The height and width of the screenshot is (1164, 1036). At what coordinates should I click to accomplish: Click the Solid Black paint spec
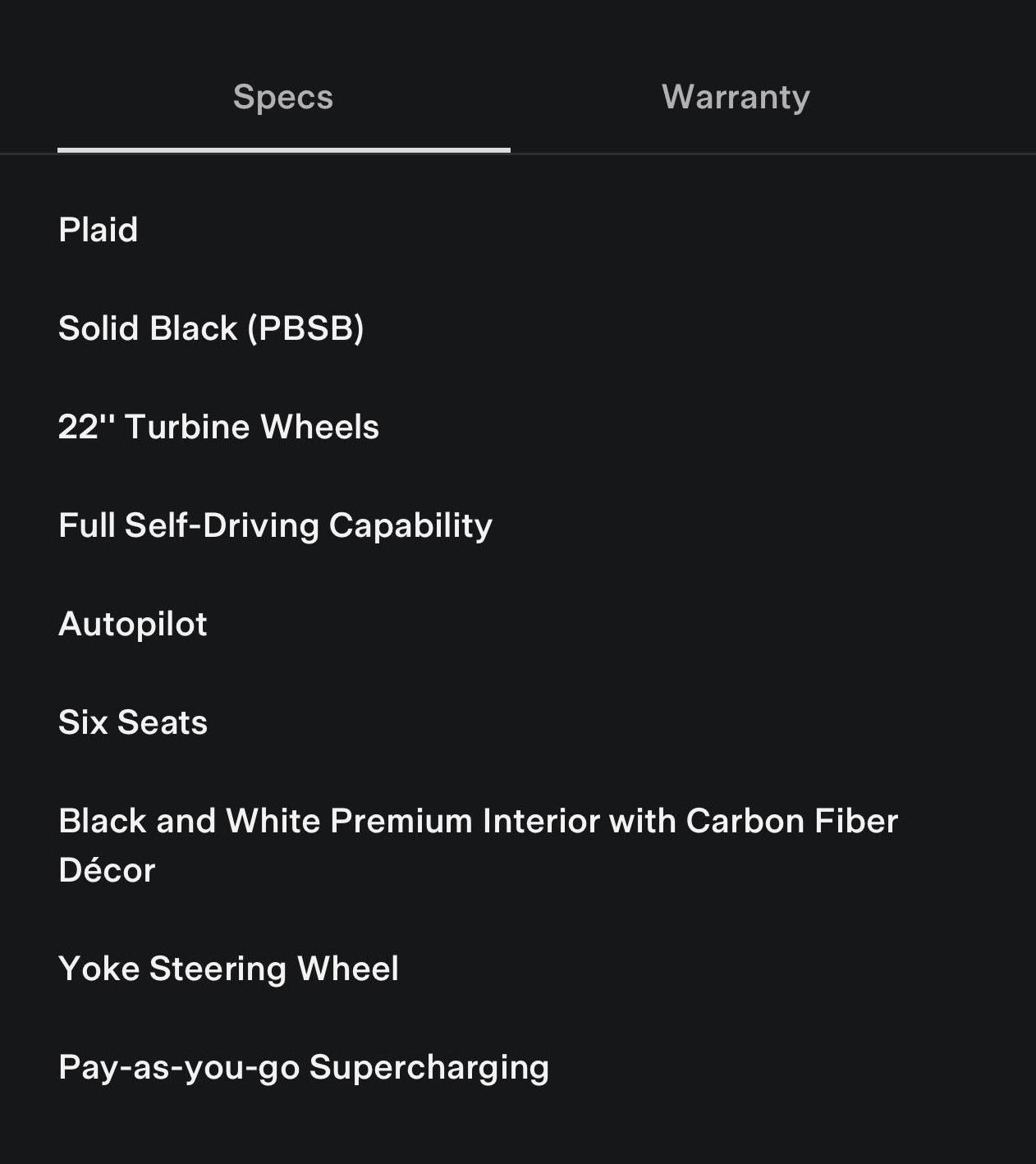pyautogui.click(x=211, y=328)
